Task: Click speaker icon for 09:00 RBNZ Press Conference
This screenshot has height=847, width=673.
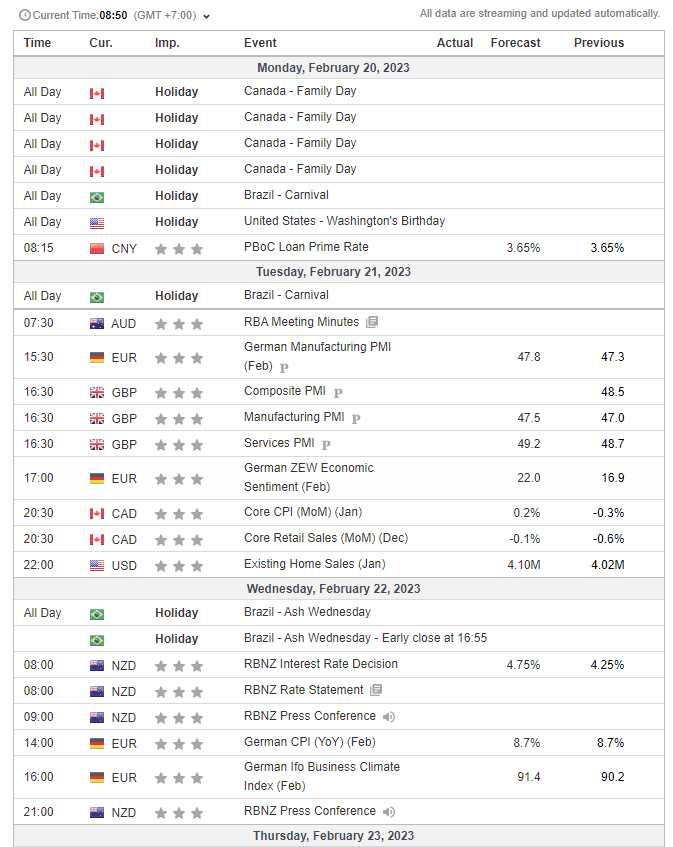Action: (x=389, y=717)
